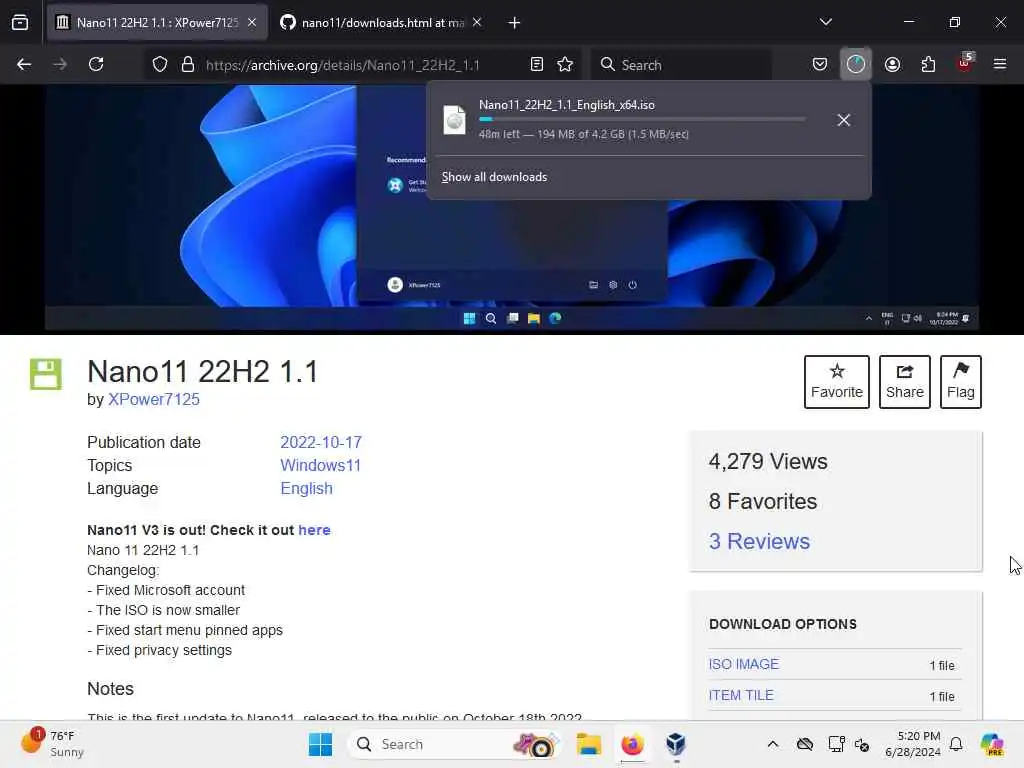Open the ITEM TILE download option
The width and height of the screenshot is (1024, 768).
pyautogui.click(x=741, y=696)
